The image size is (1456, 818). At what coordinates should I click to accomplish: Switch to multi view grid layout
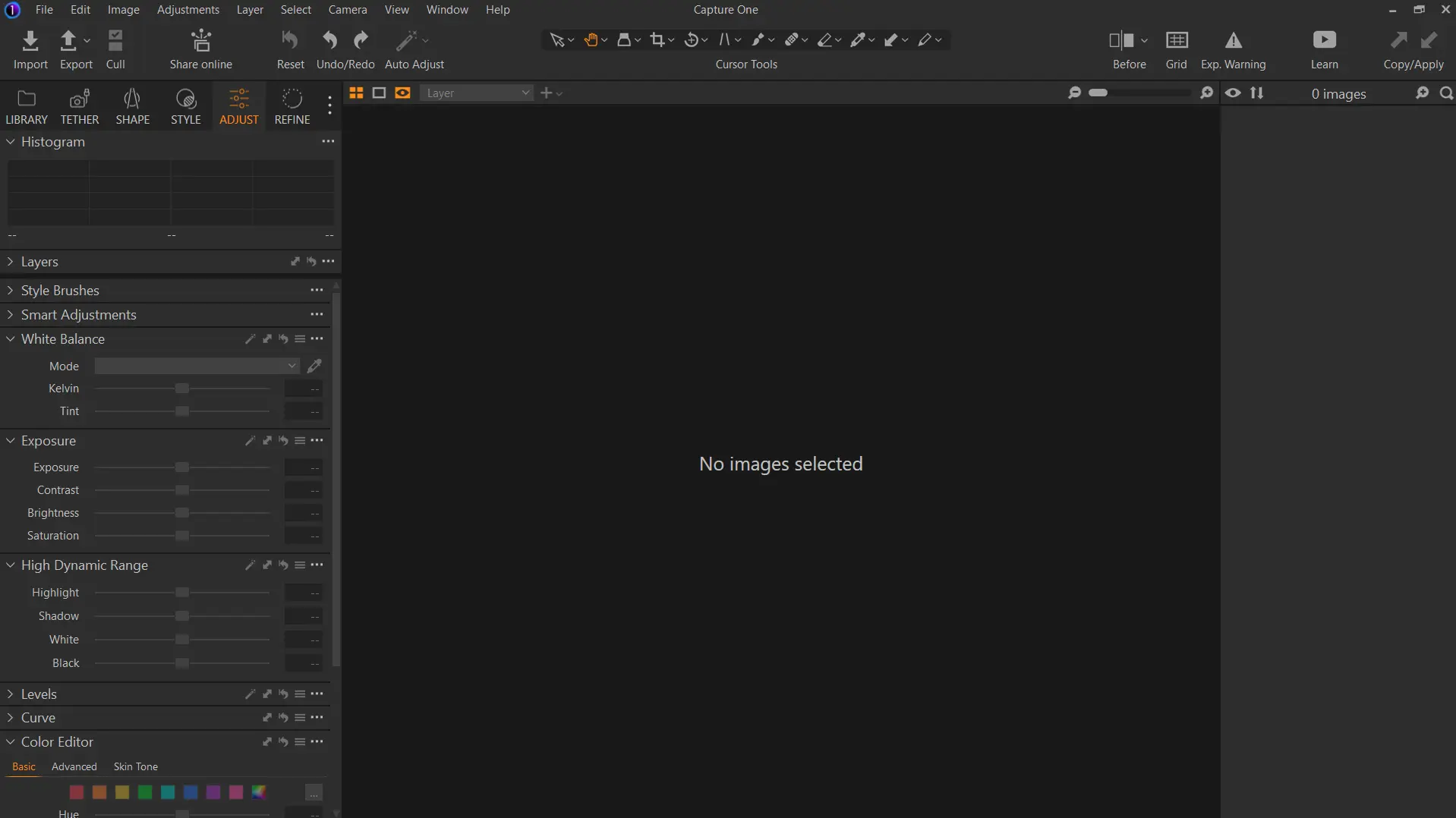pos(356,93)
